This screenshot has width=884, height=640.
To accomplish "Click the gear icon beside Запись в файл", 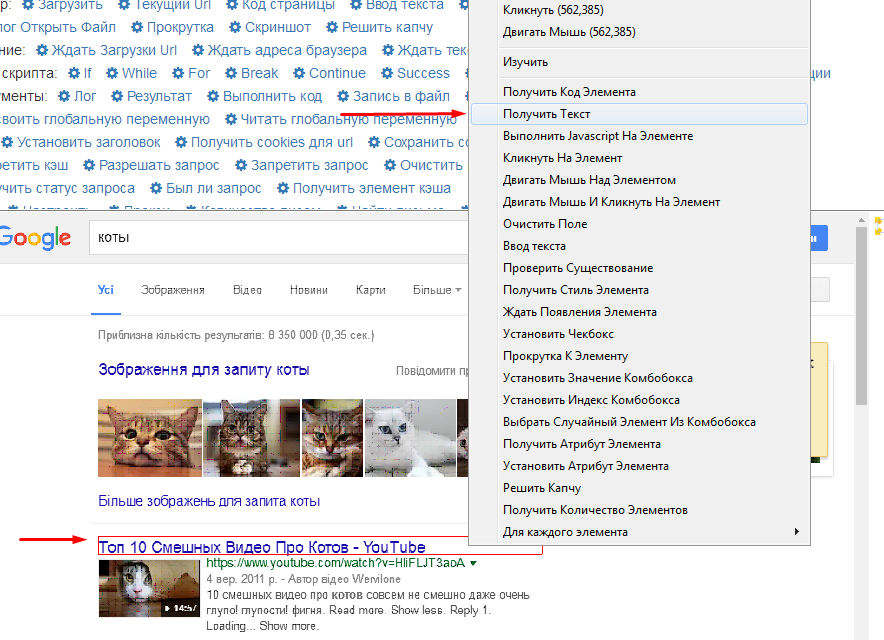I will [x=344, y=96].
